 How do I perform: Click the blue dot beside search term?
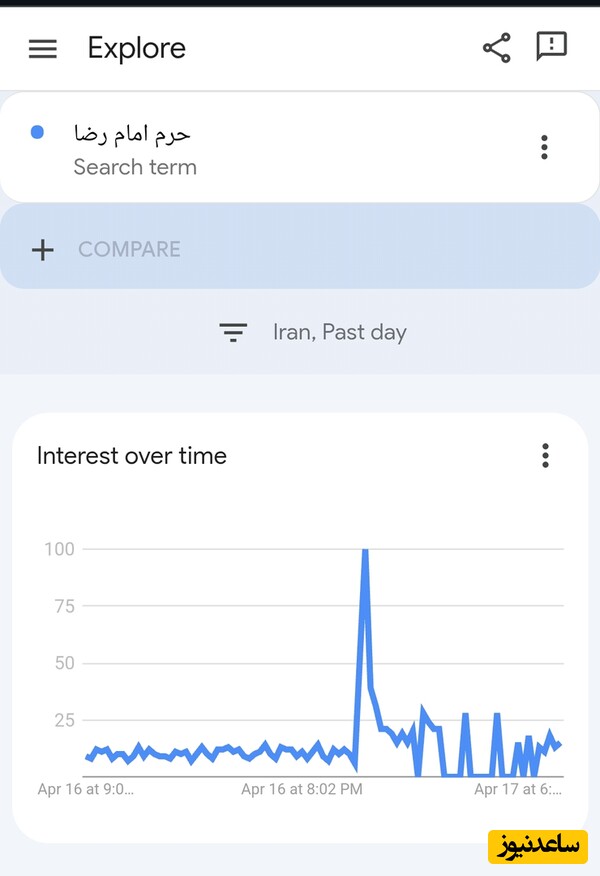pos(37,132)
